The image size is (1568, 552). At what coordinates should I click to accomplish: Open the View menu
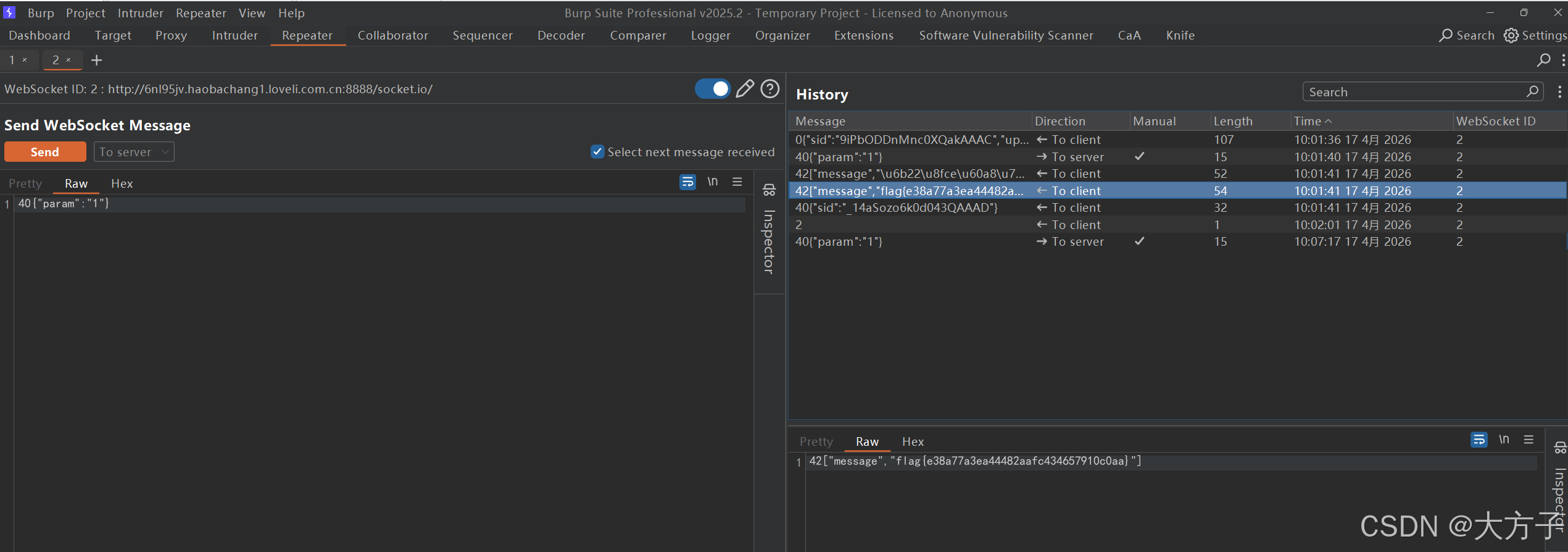252,13
